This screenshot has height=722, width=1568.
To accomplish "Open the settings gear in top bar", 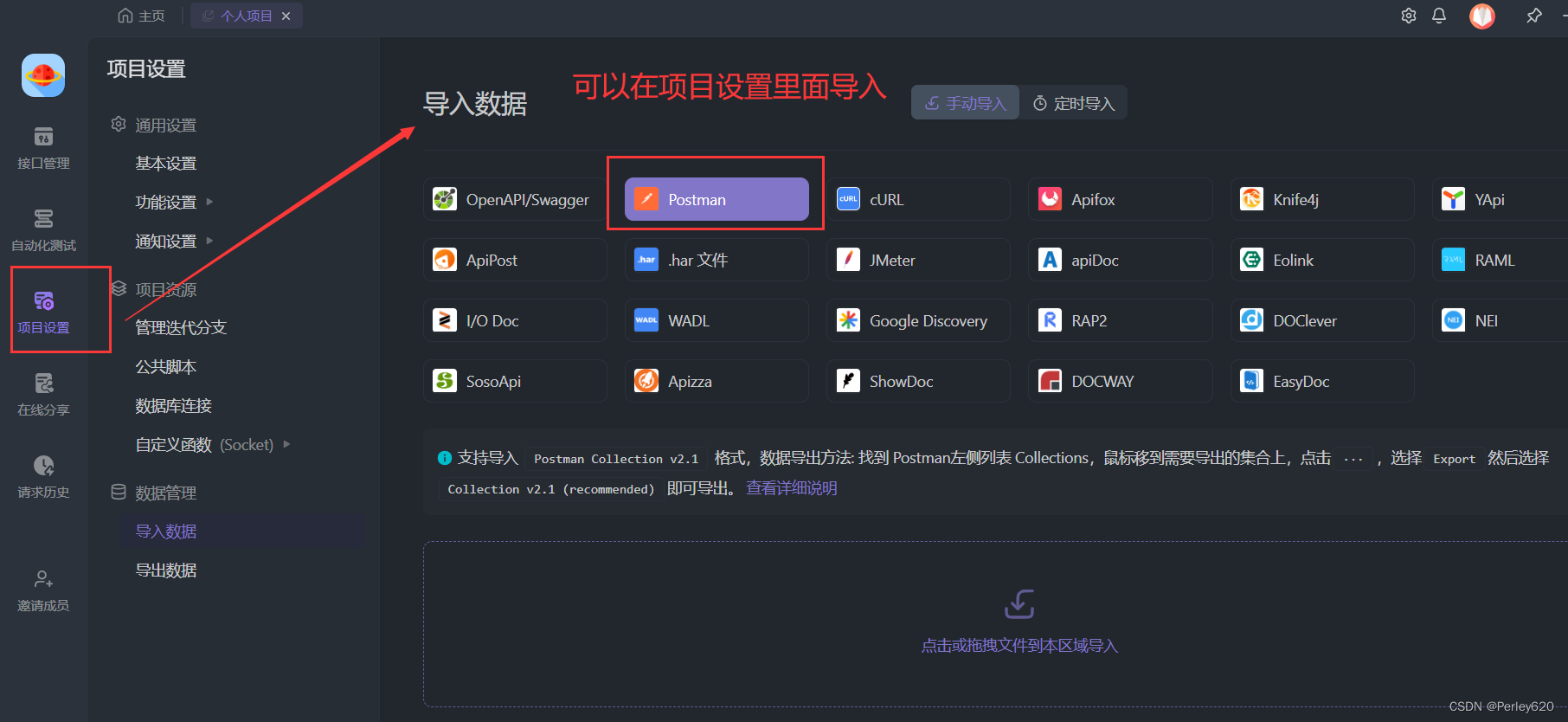I will (1409, 16).
